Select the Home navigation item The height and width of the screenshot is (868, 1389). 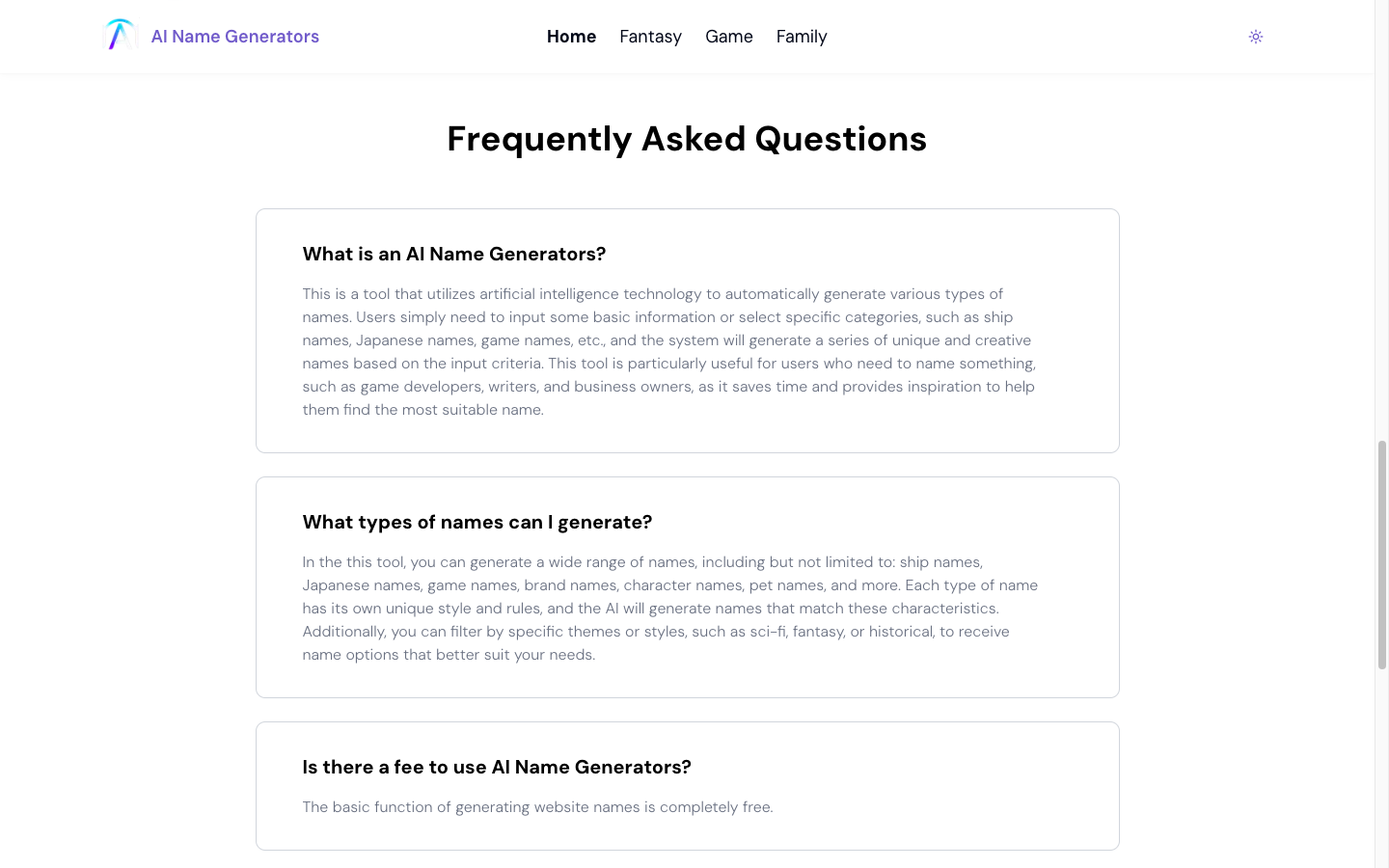pyautogui.click(x=571, y=37)
